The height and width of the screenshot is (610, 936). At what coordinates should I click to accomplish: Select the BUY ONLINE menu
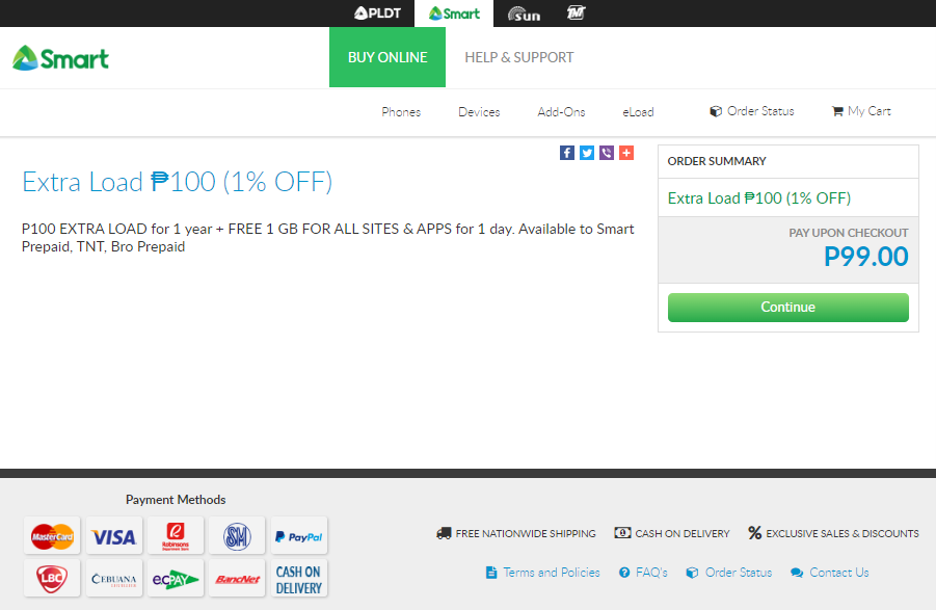pyautogui.click(x=387, y=57)
